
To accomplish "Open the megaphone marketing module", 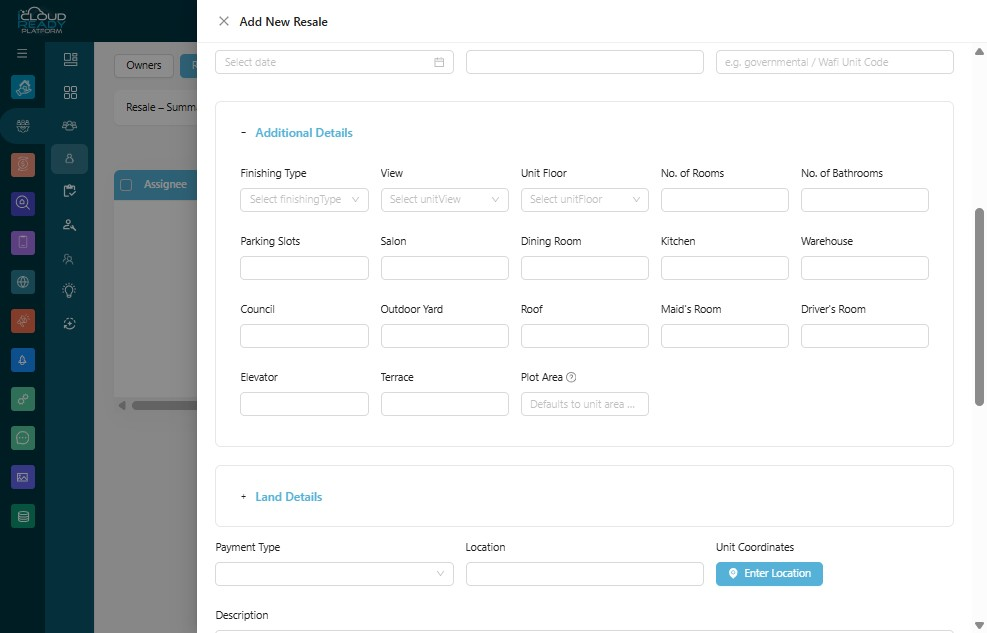I will pyautogui.click(x=23, y=321).
